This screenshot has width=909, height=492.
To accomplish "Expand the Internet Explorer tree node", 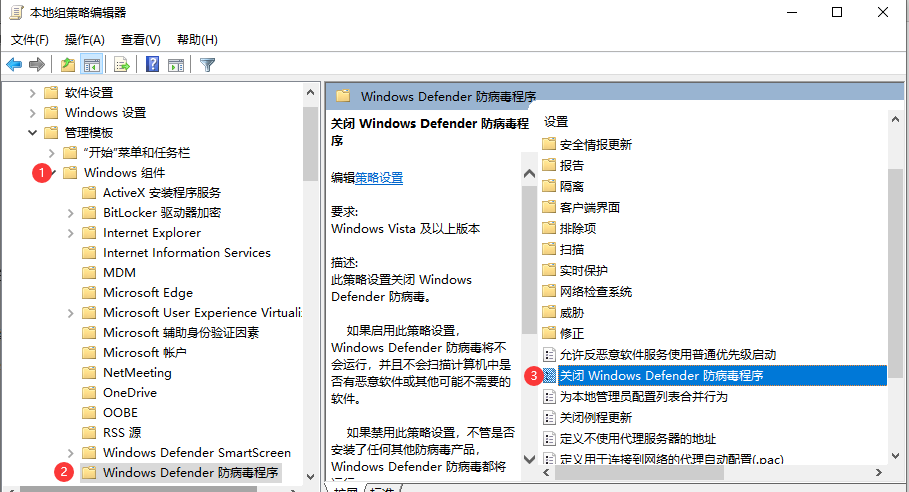I will click(x=70, y=234).
